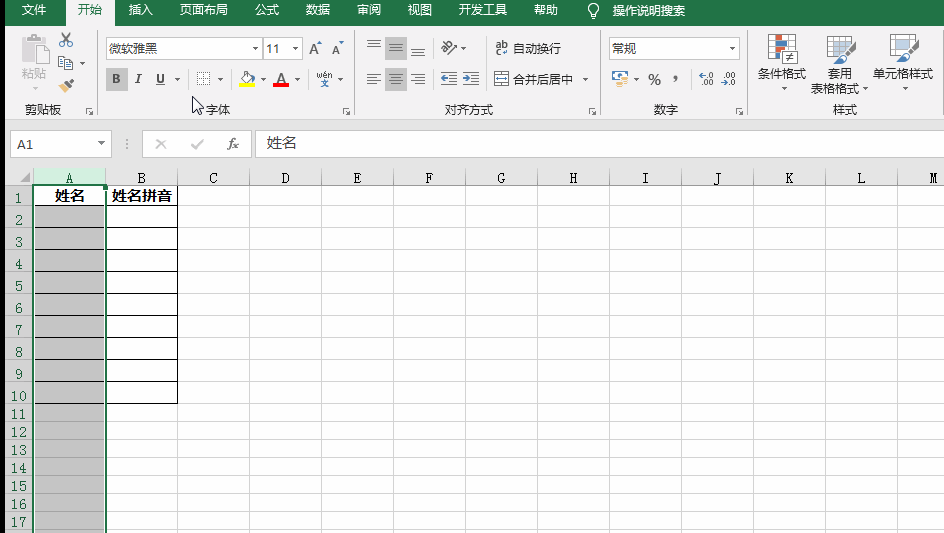Screen dimensions: 944x533
Task: Open the font name dropdown 微软雅黑
Action: (255, 49)
